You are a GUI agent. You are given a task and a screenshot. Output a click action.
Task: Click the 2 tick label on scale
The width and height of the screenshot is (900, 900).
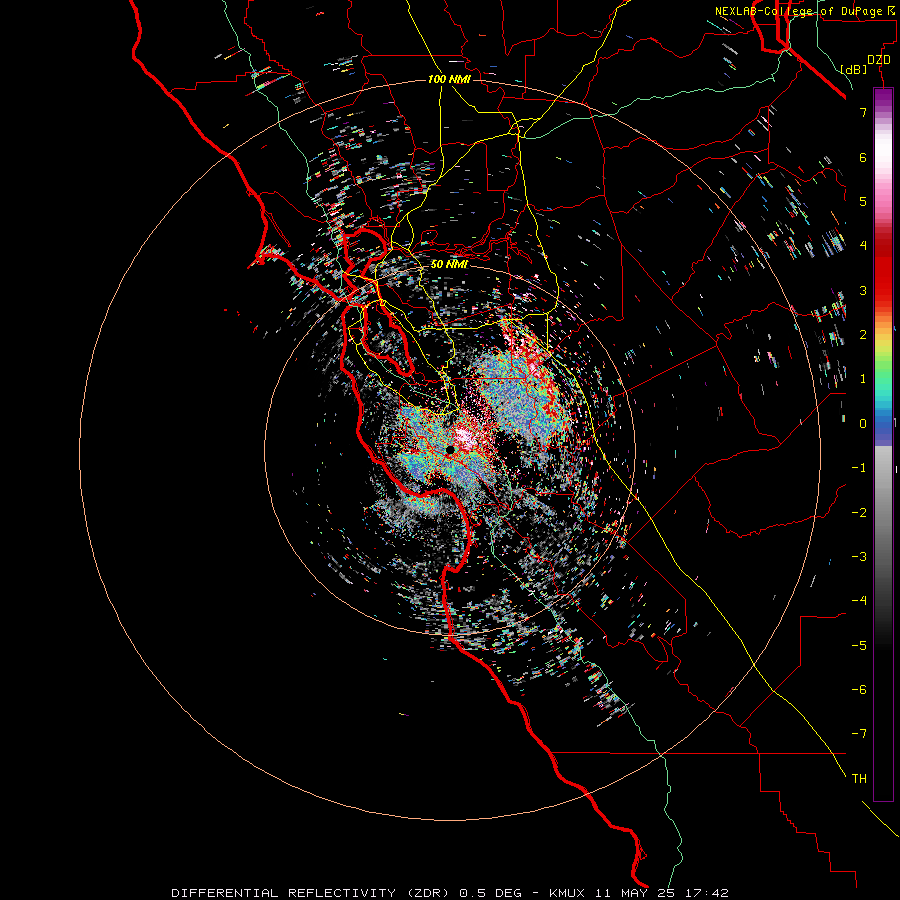coord(863,334)
